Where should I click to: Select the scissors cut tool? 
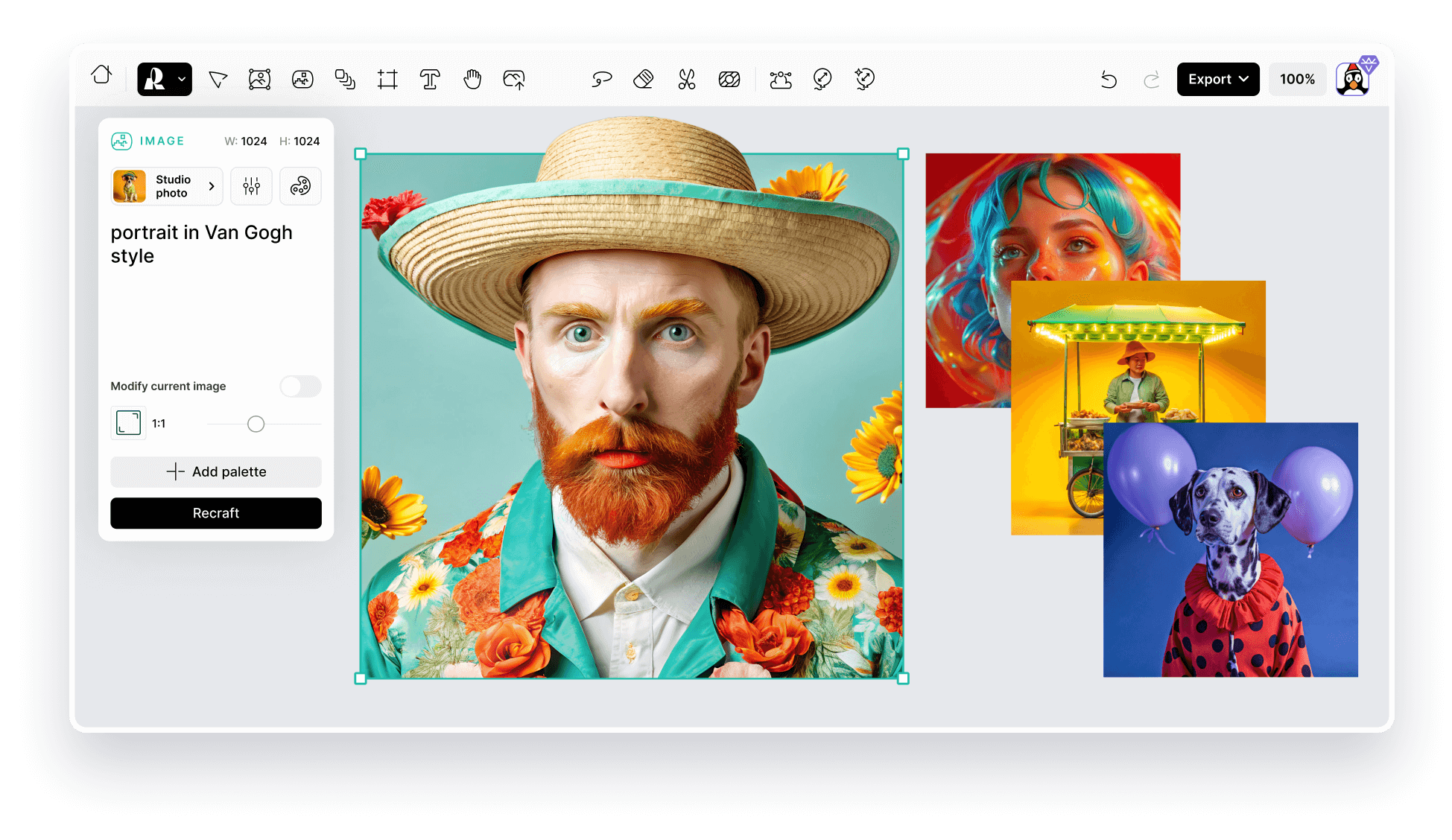pyautogui.click(x=686, y=80)
